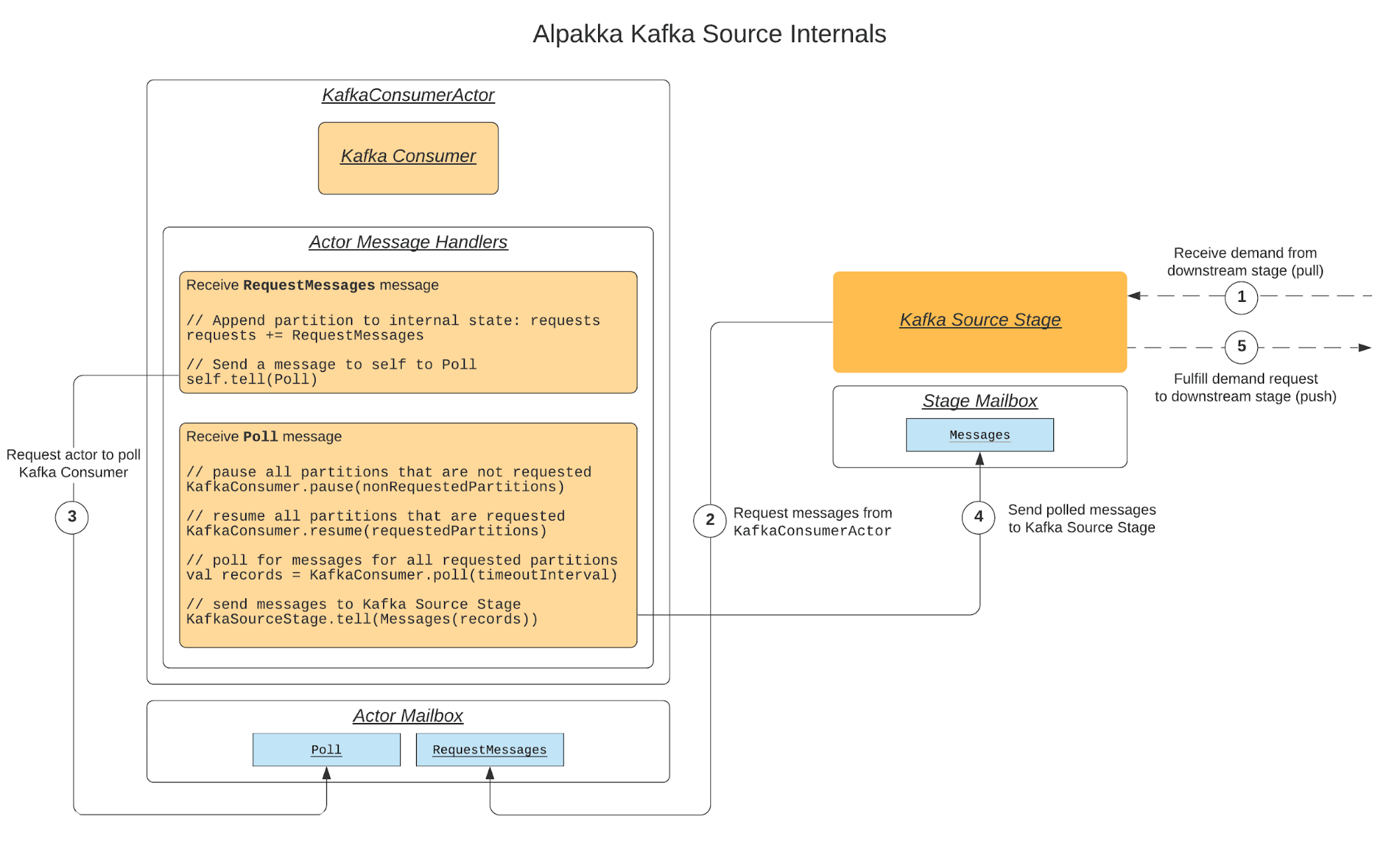This screenshot has height=849, width=1400.
Task: Click 'KafkaConsumer.resume(requestedPartitions)' line
Action: (x=366, y=531)
